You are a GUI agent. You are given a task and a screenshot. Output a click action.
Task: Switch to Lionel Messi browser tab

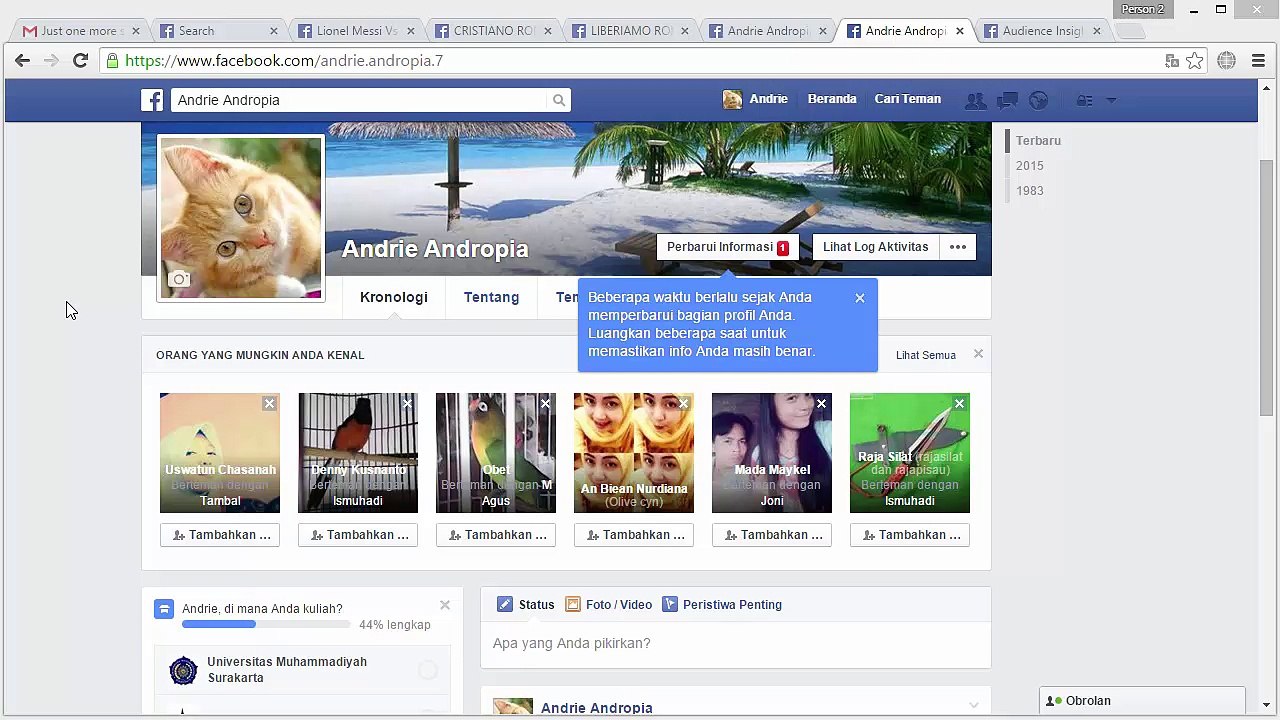(x=355, y=31)
